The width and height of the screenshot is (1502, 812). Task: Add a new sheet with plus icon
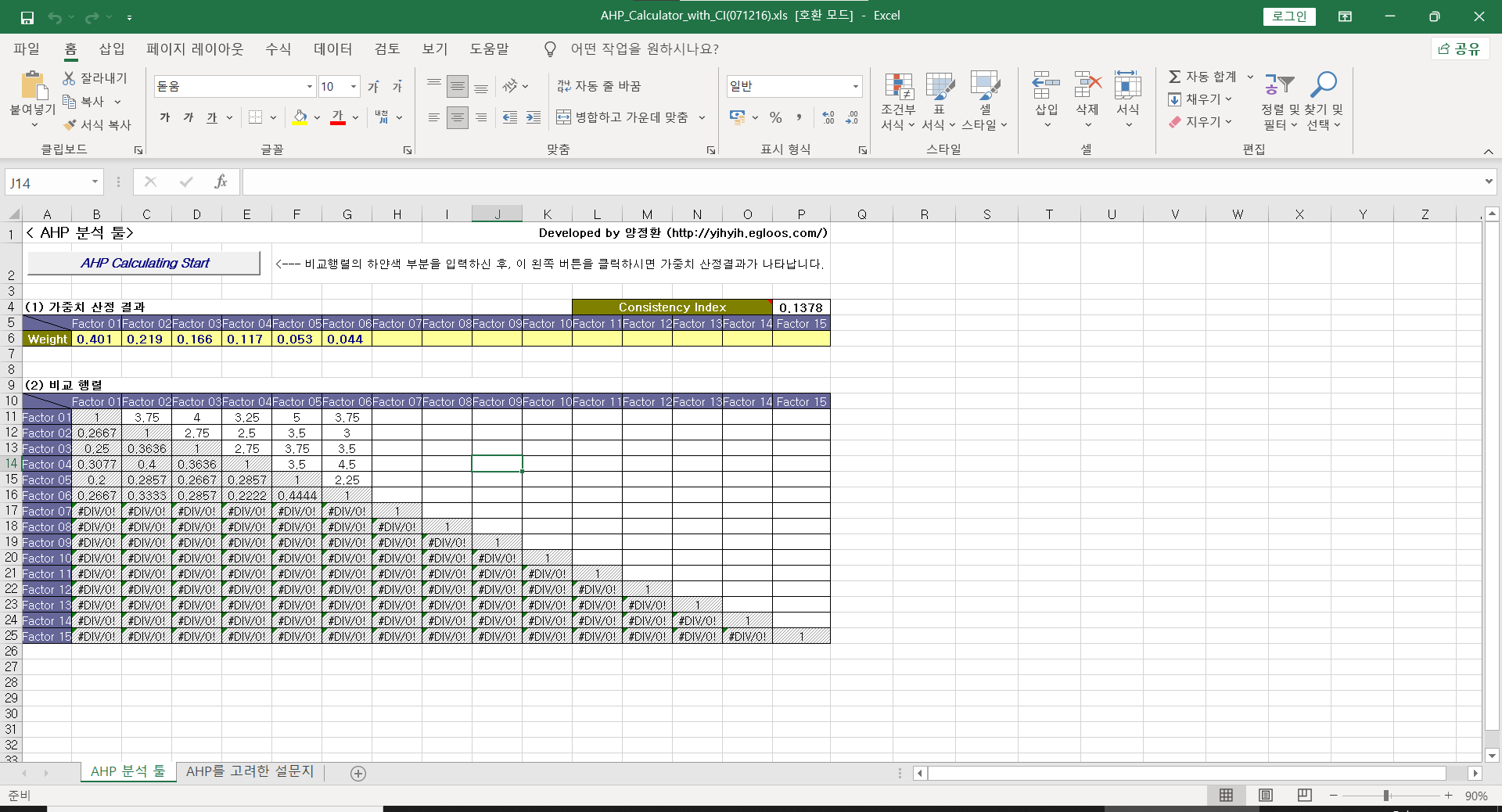(x=358, y=774)
